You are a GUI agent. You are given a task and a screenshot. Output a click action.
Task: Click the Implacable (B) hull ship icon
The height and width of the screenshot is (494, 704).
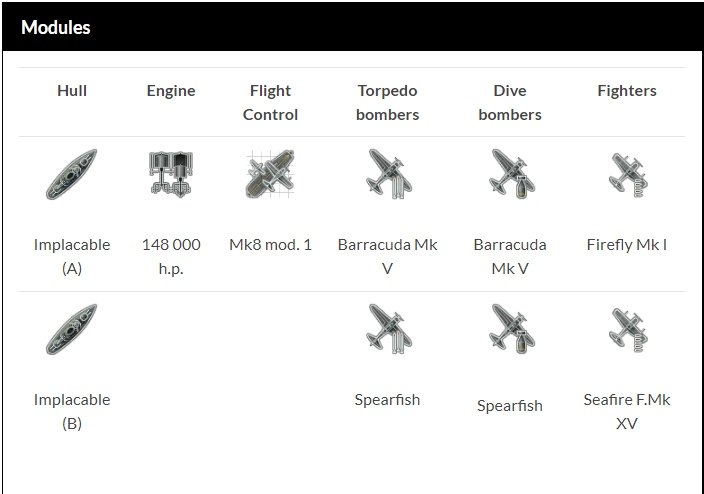click(72, 329)
